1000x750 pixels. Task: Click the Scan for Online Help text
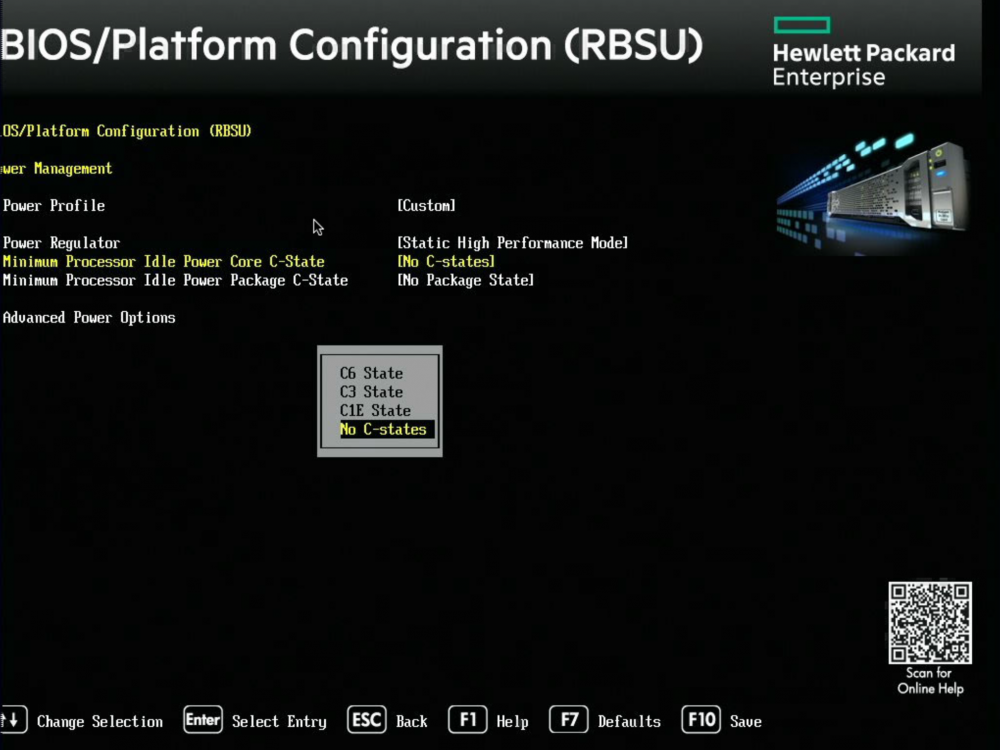pyautogui.click(x=930, y=680)
